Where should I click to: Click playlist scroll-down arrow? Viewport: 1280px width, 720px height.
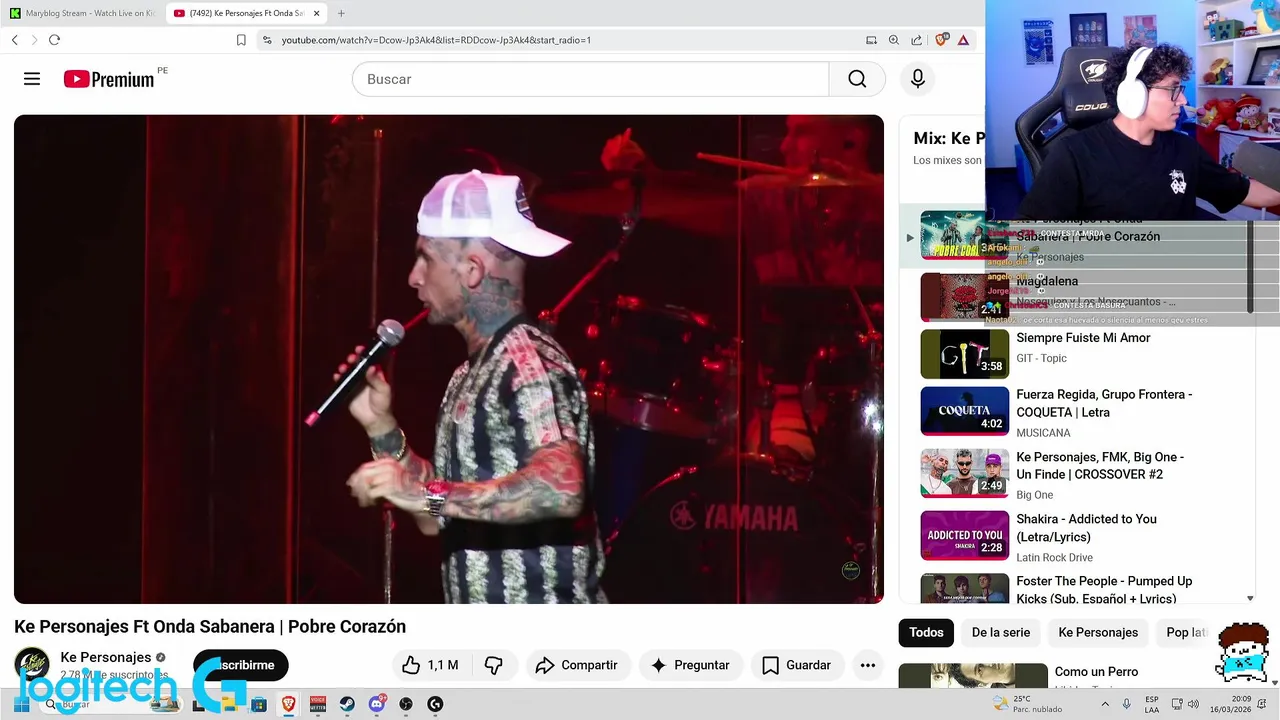(x=1250, y=598)
